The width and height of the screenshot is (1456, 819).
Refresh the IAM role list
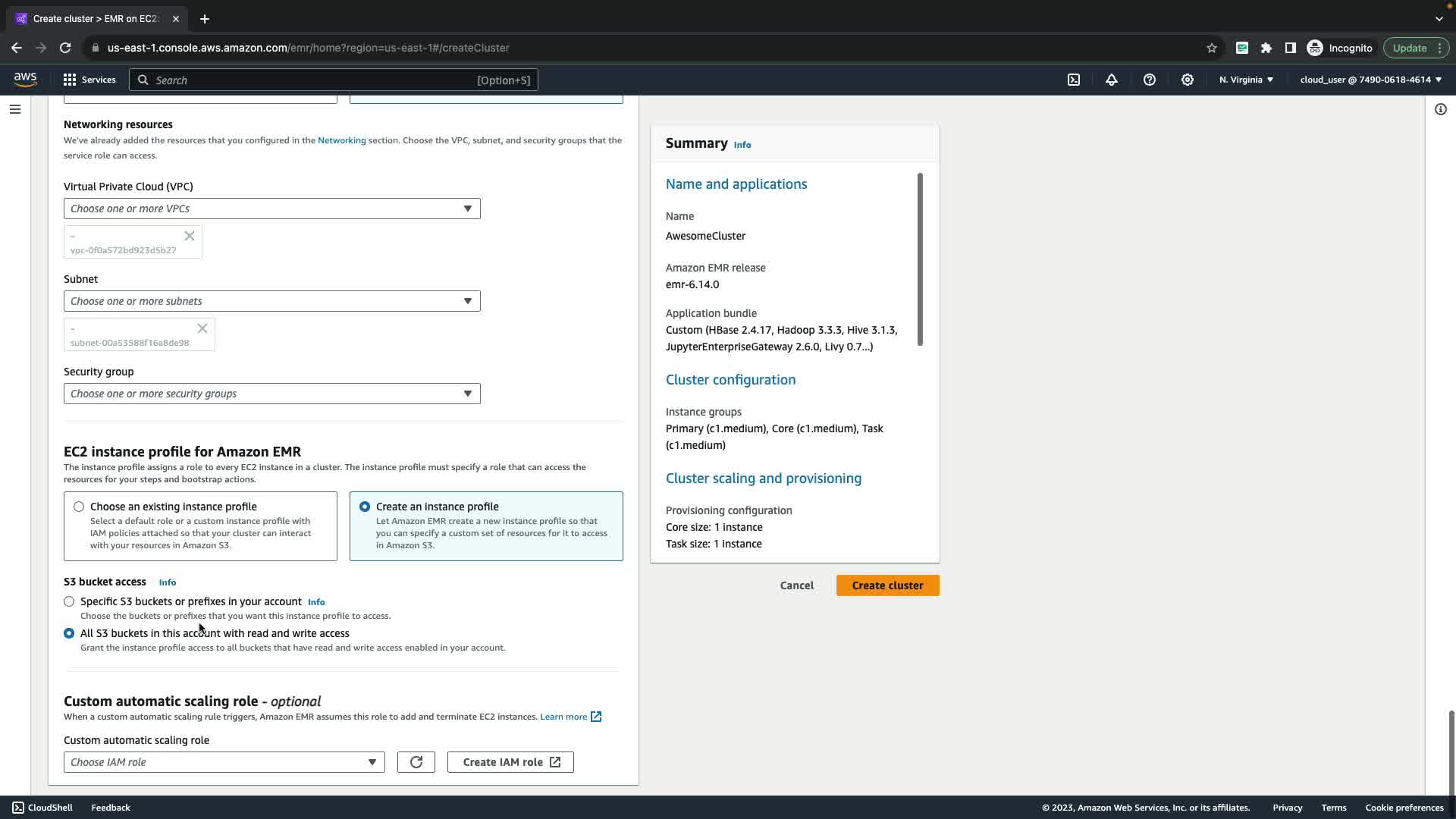[416, 762]
